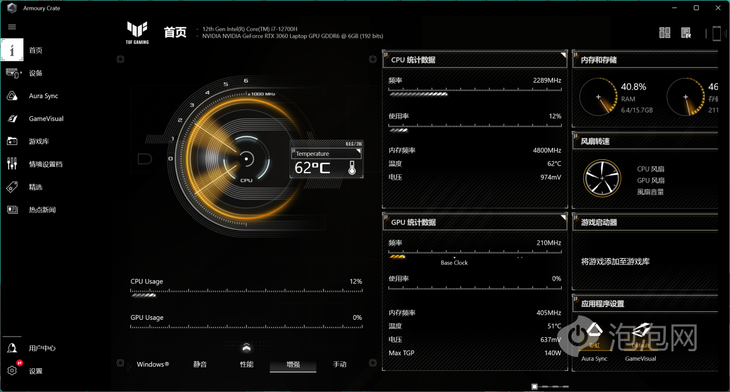Click the CPU 风扇 label
Image resolution: width=730 pixels, height=392 pixels.
point(651,169)
